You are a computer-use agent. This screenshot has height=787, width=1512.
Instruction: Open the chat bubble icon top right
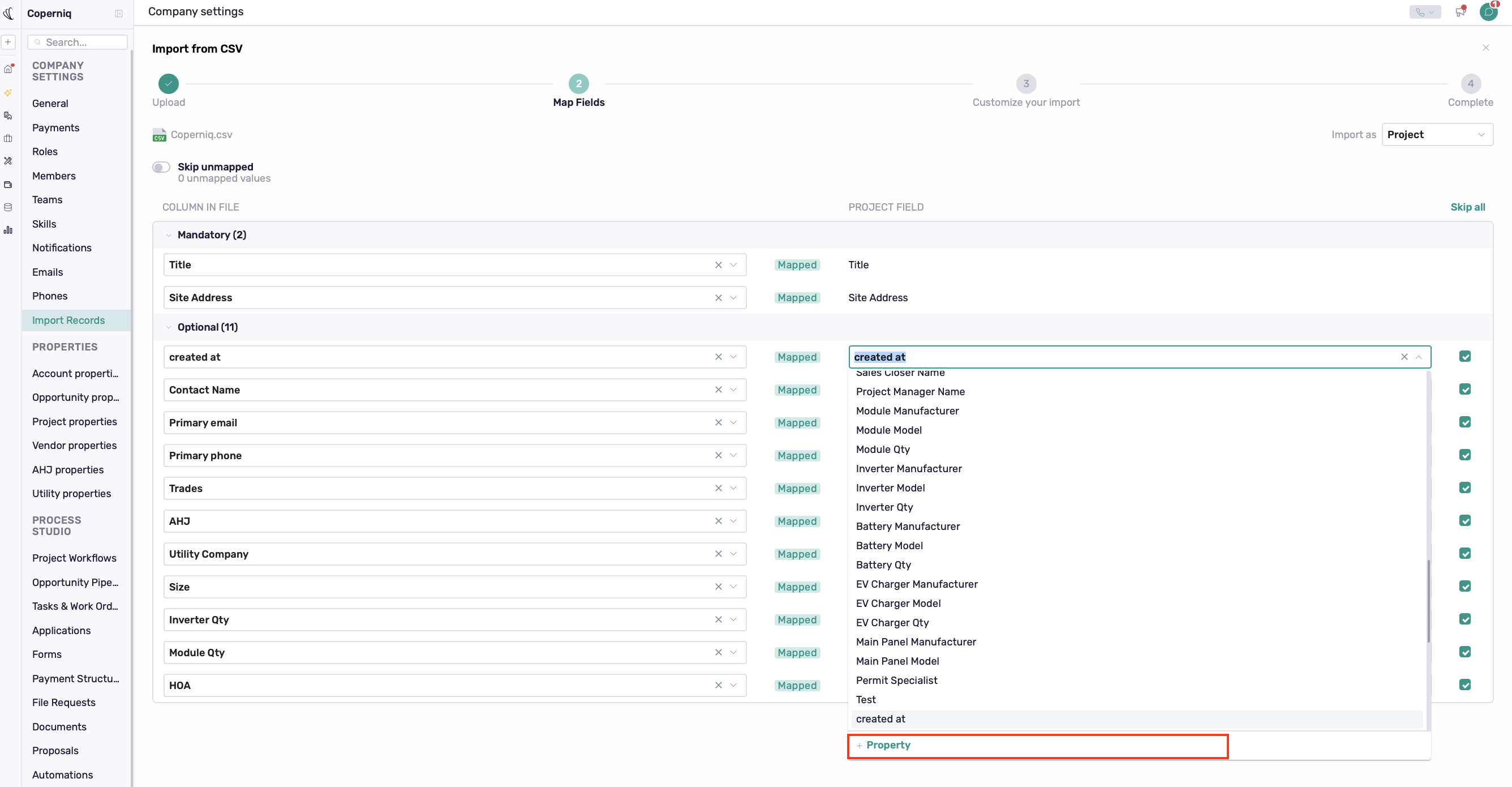pyautogui.click(x=1489, y=12)
